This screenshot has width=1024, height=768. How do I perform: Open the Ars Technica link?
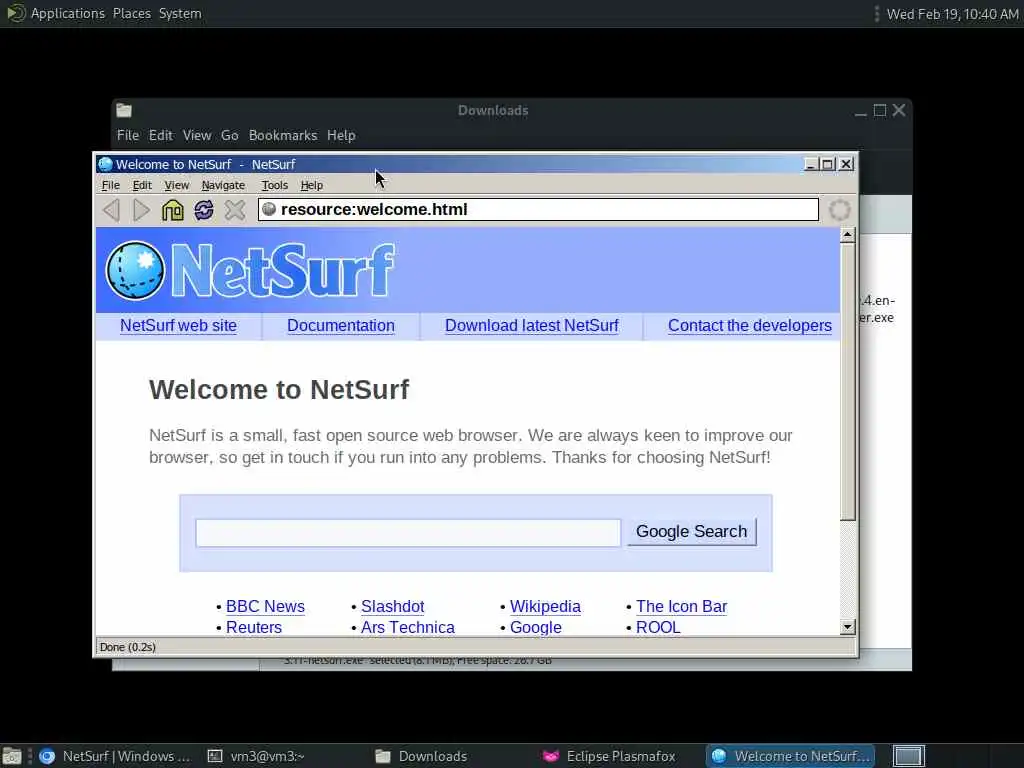point(408,628)
